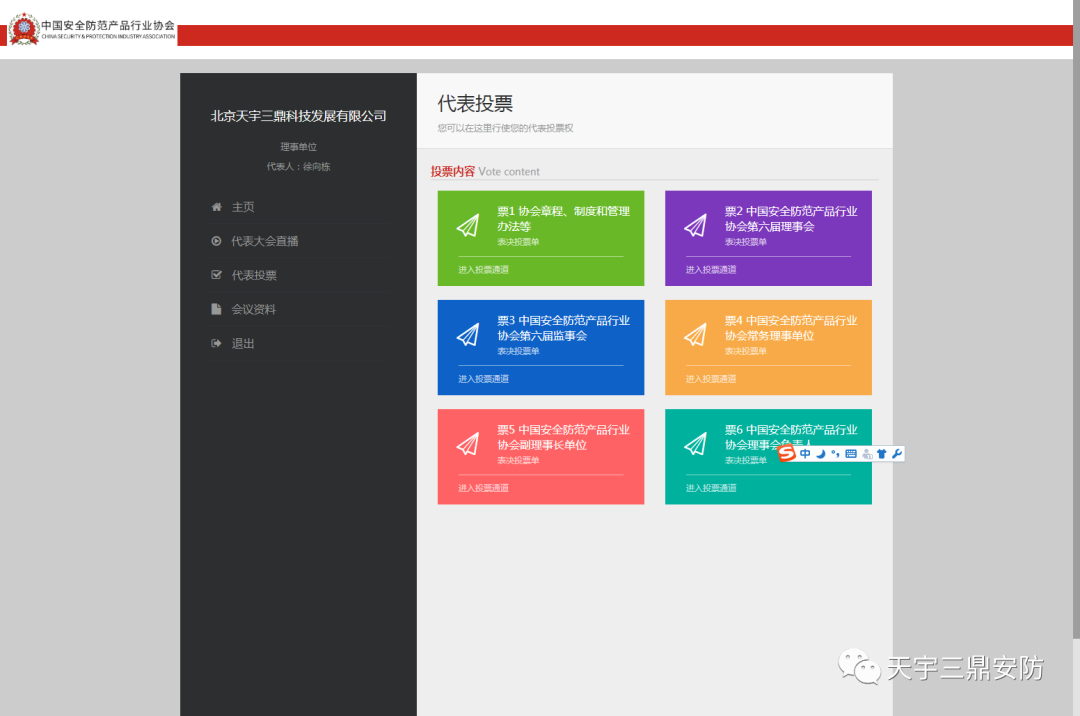Open the Sogou IME skin shirt icon
Viewport: 1080px width, 716px height.
pyautogui.click(x=882, y=454)
